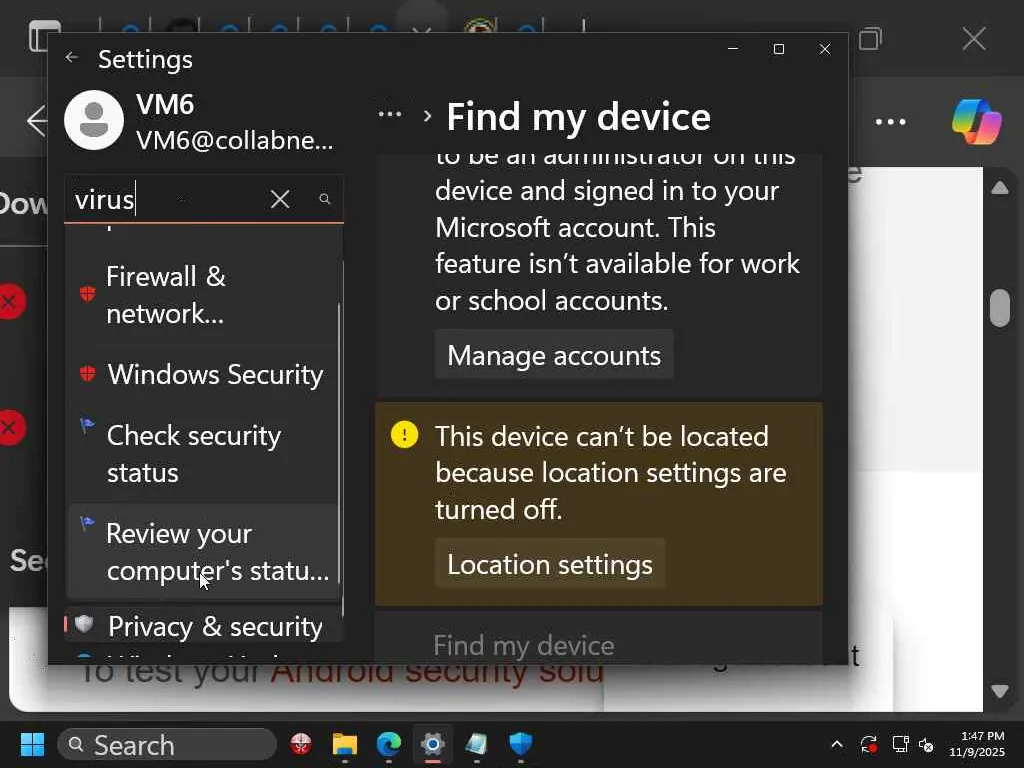1024x768 pixels.
Task: Open network status tray icon
Action: (900, 744)
